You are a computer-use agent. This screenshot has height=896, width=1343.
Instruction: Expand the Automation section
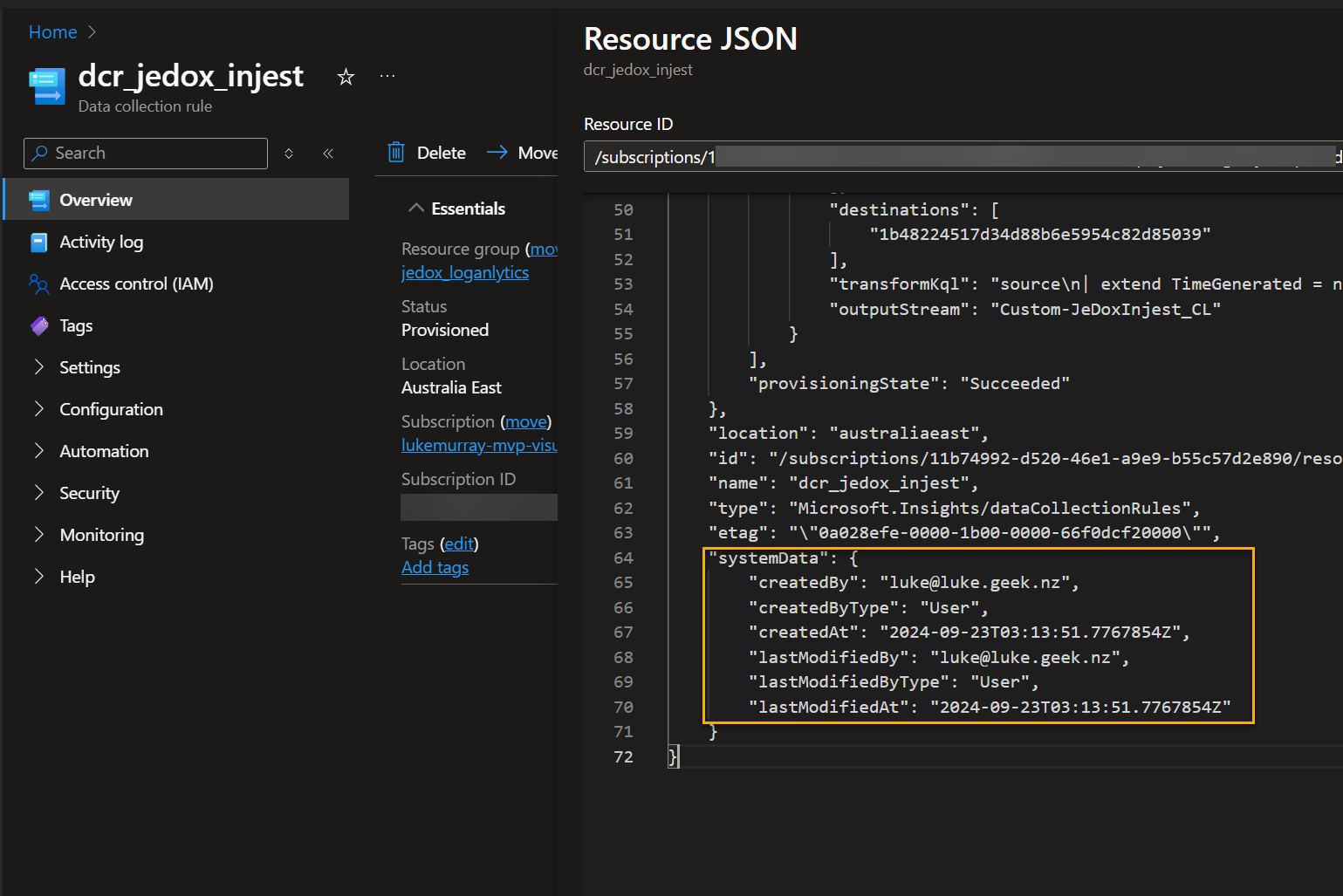click(38, 450)
